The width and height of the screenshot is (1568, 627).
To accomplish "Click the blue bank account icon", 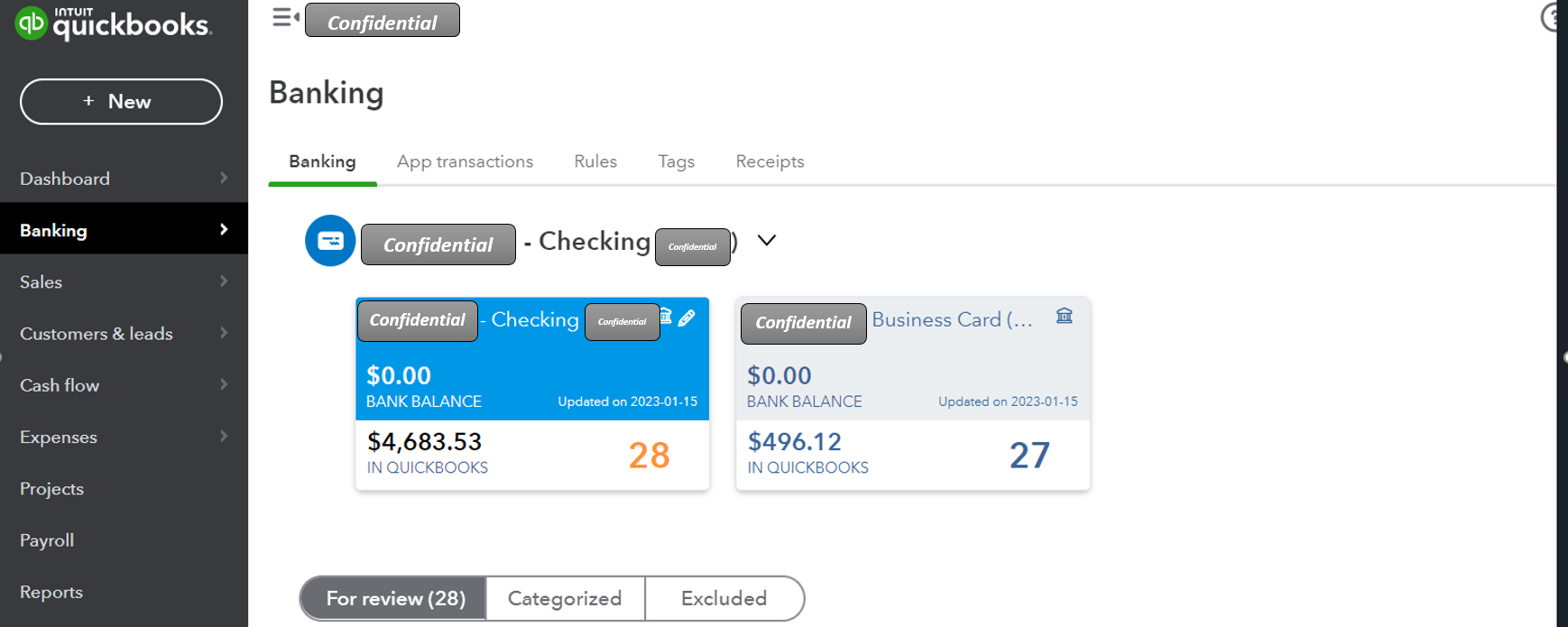I will point(330,241).
